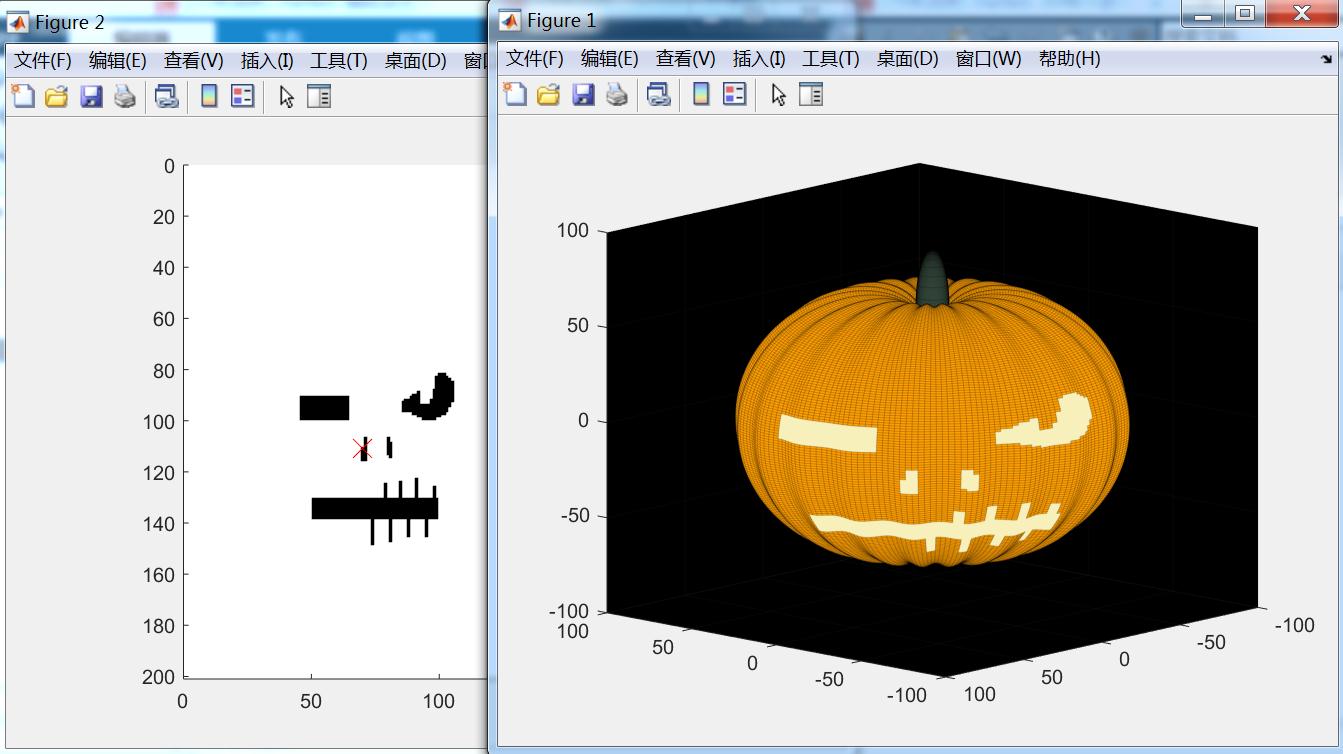This screenshot has height=754, width=1343.
Task: Open Property Inspector icon in Figure 1
Action: pyautogui.click(x=811, y=95)
